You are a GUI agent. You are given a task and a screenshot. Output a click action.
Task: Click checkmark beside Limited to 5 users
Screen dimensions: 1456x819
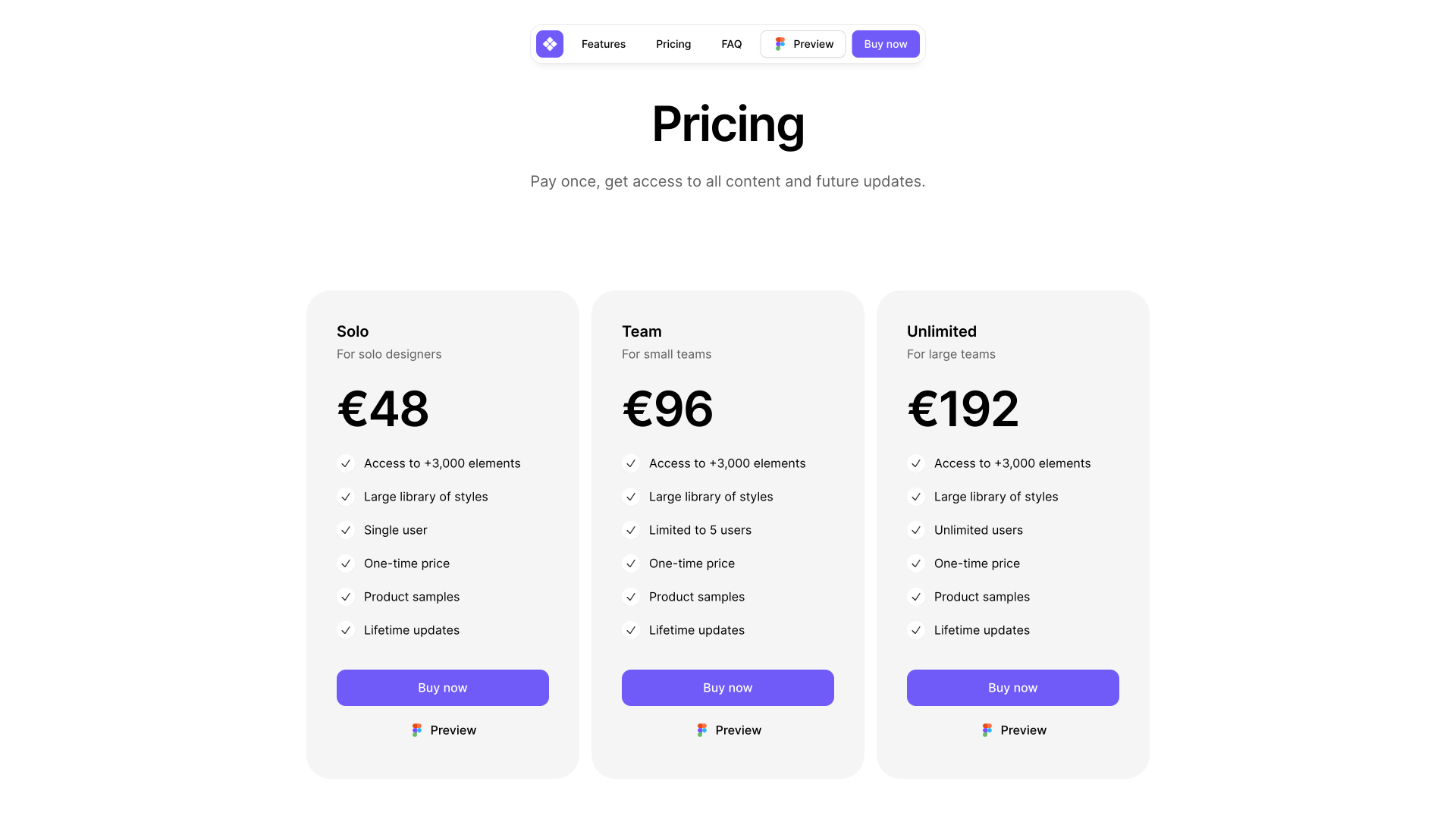pyautogui.click(x=631, y=530)
